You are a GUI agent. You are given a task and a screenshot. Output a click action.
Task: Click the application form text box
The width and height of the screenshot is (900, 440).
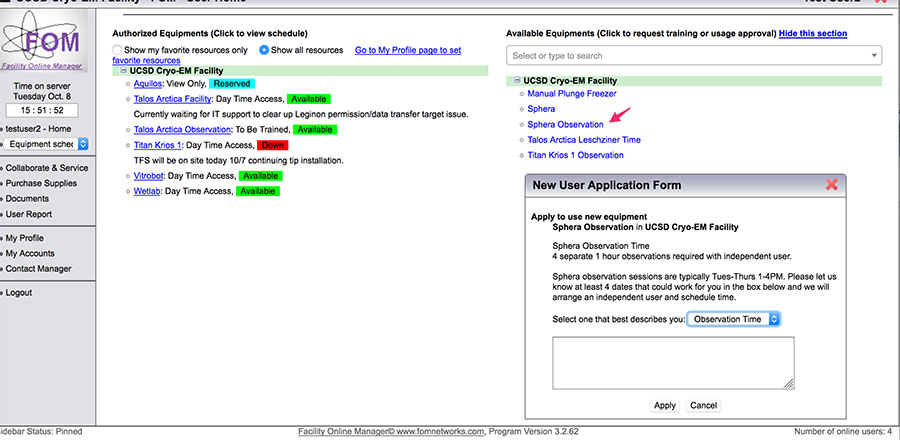[673, 363]
